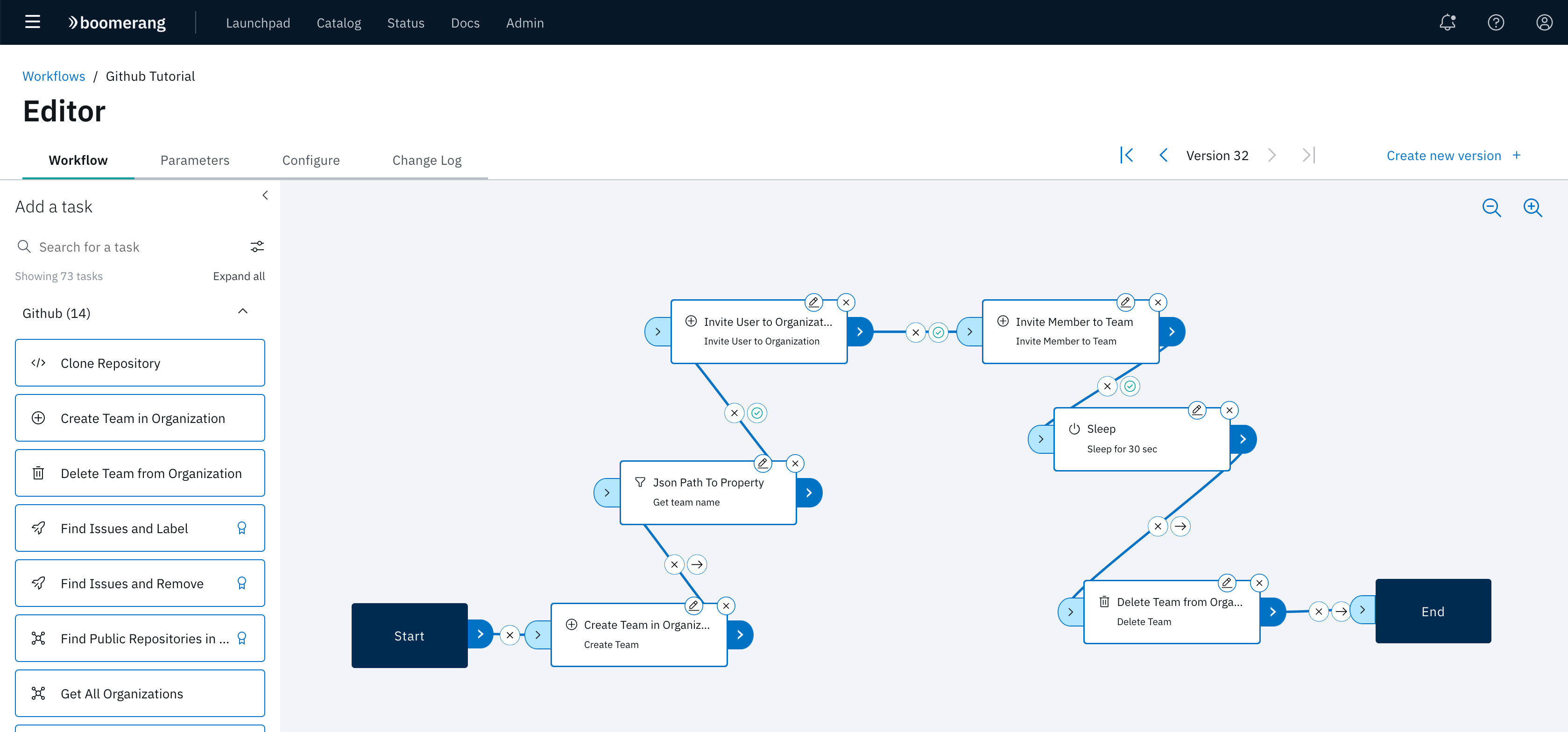Select the Find Issues and Label task

pos(140,528)
